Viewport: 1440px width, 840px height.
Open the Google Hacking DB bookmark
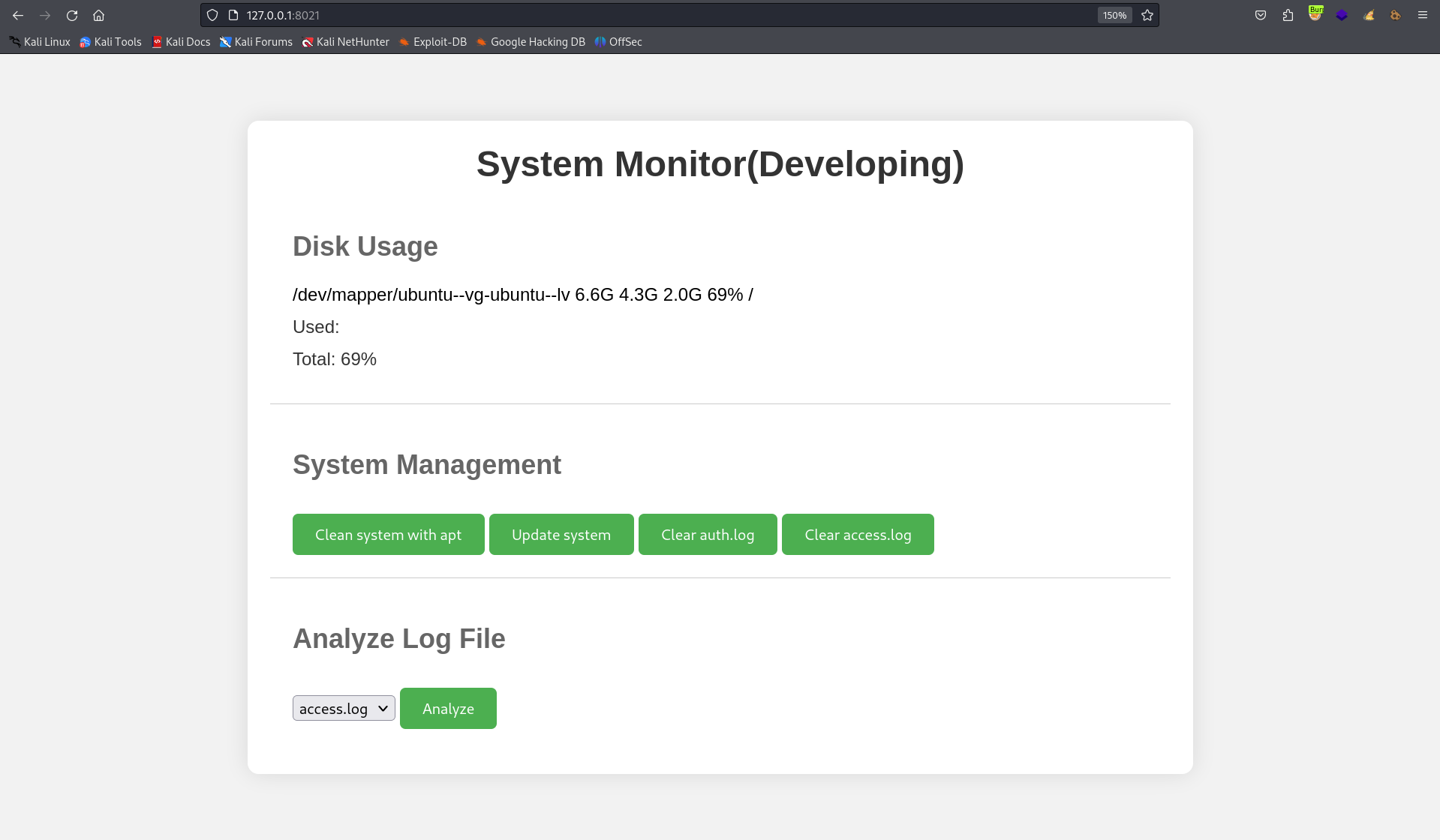point(530,42)
